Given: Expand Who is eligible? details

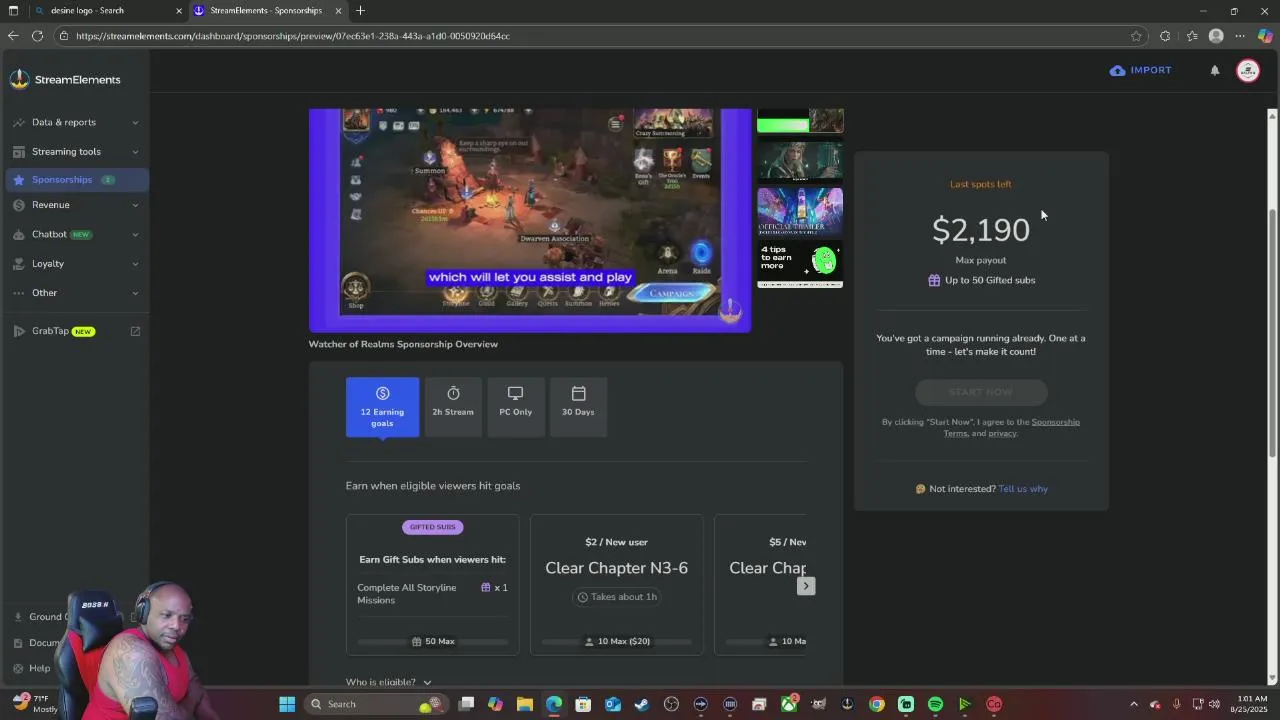Looking at the screenshot, I should click(389, 682).
